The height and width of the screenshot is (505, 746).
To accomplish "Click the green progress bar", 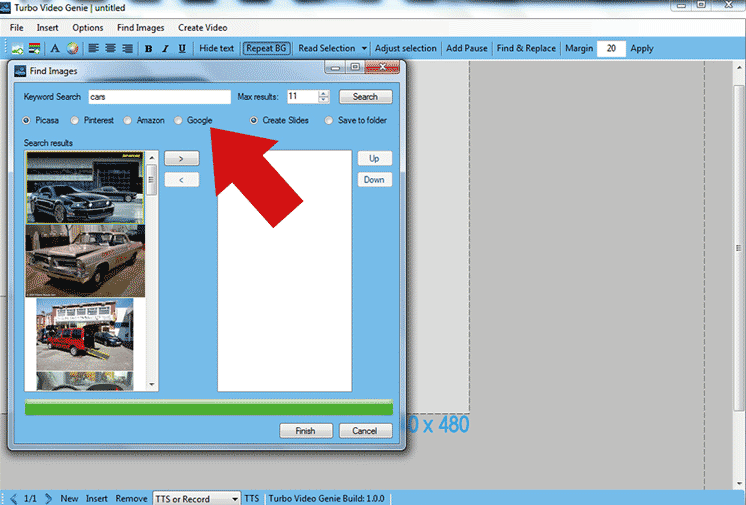I will 209,408.
